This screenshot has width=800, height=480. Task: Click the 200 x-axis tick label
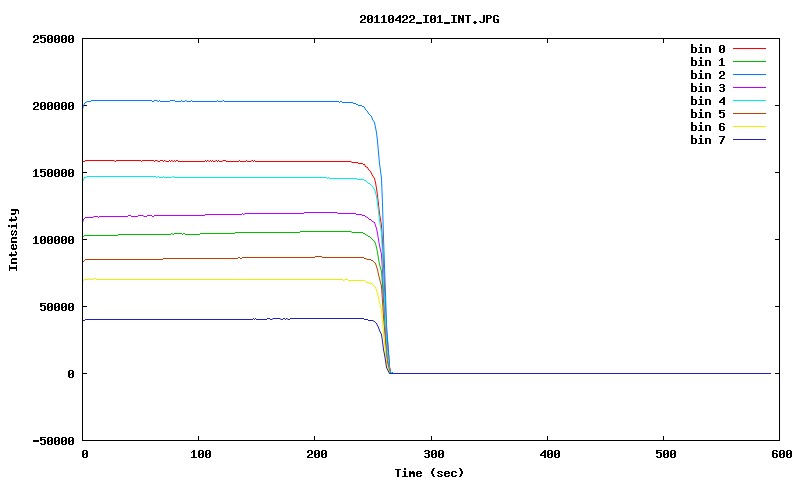click(x=316, y=454)
